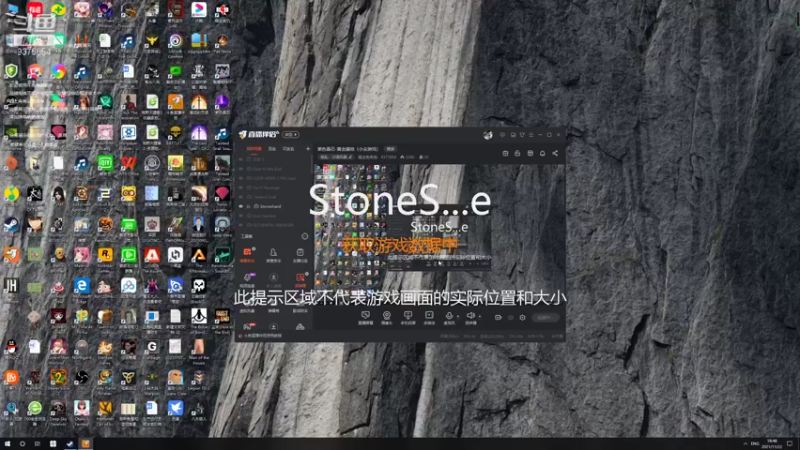Add a screen capture source from the bottom toolbar
800x450 pixels.
365,317
